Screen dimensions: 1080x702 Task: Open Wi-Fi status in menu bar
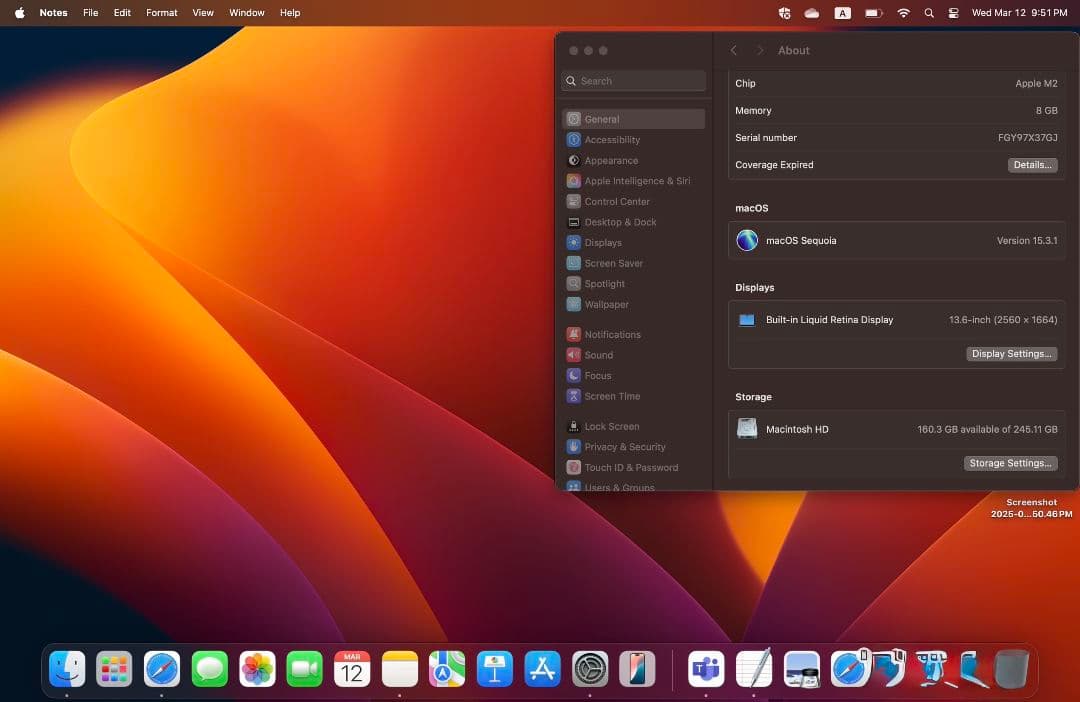click(903, 12)
